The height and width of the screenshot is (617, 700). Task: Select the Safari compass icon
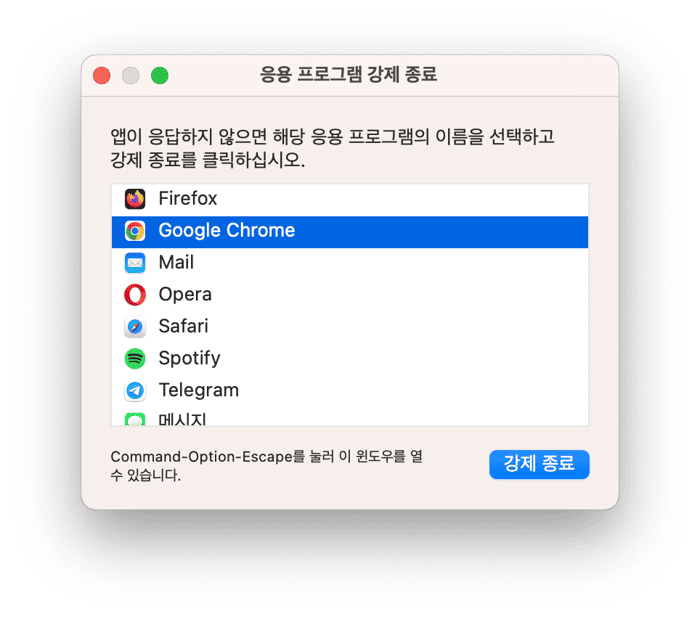pyautogui.click(x=135, y=327)
